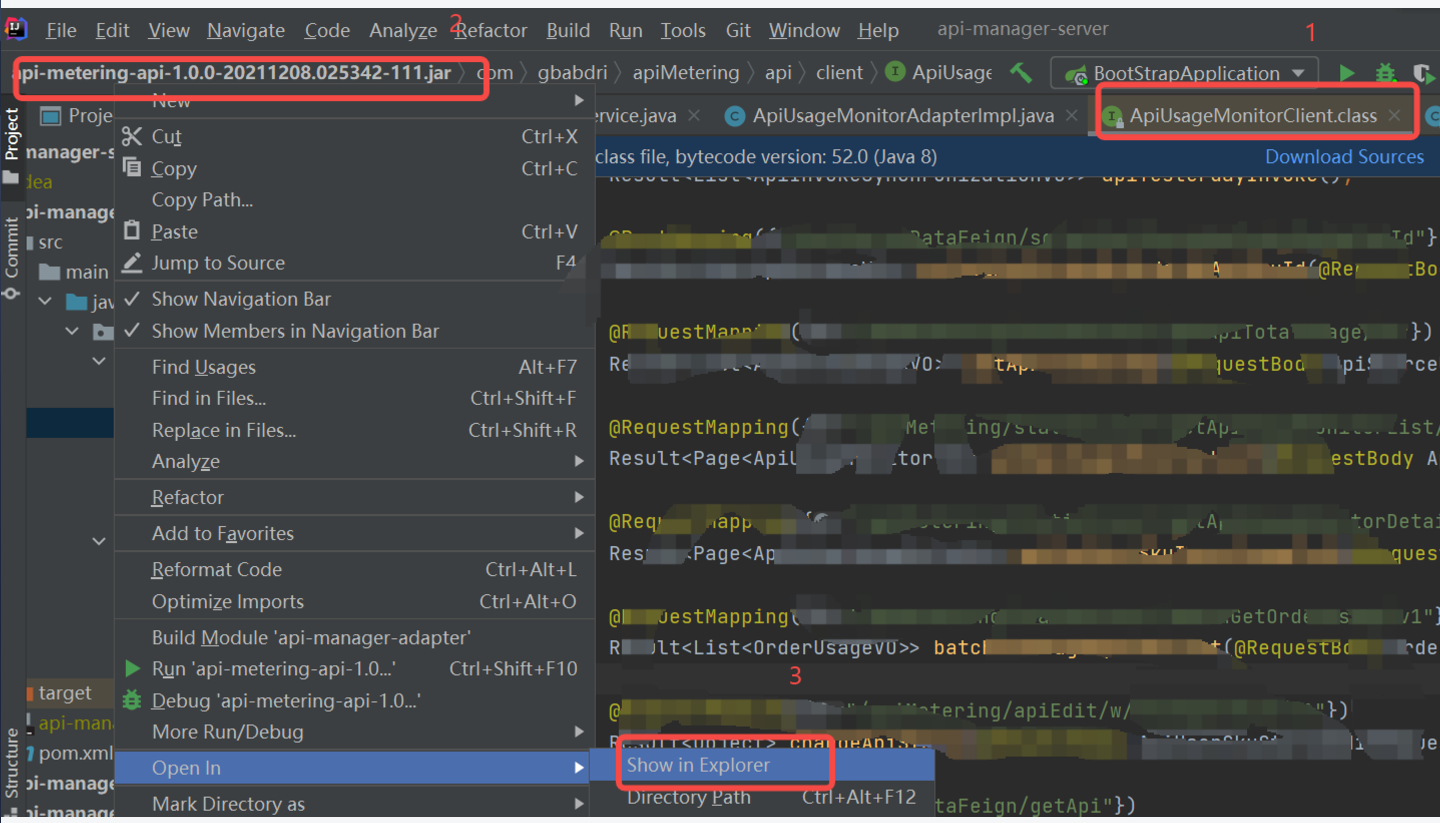Highlight Open In context menu entry
The width and height of the screenshot is (1440, 823).
click(x=355, y=768)
